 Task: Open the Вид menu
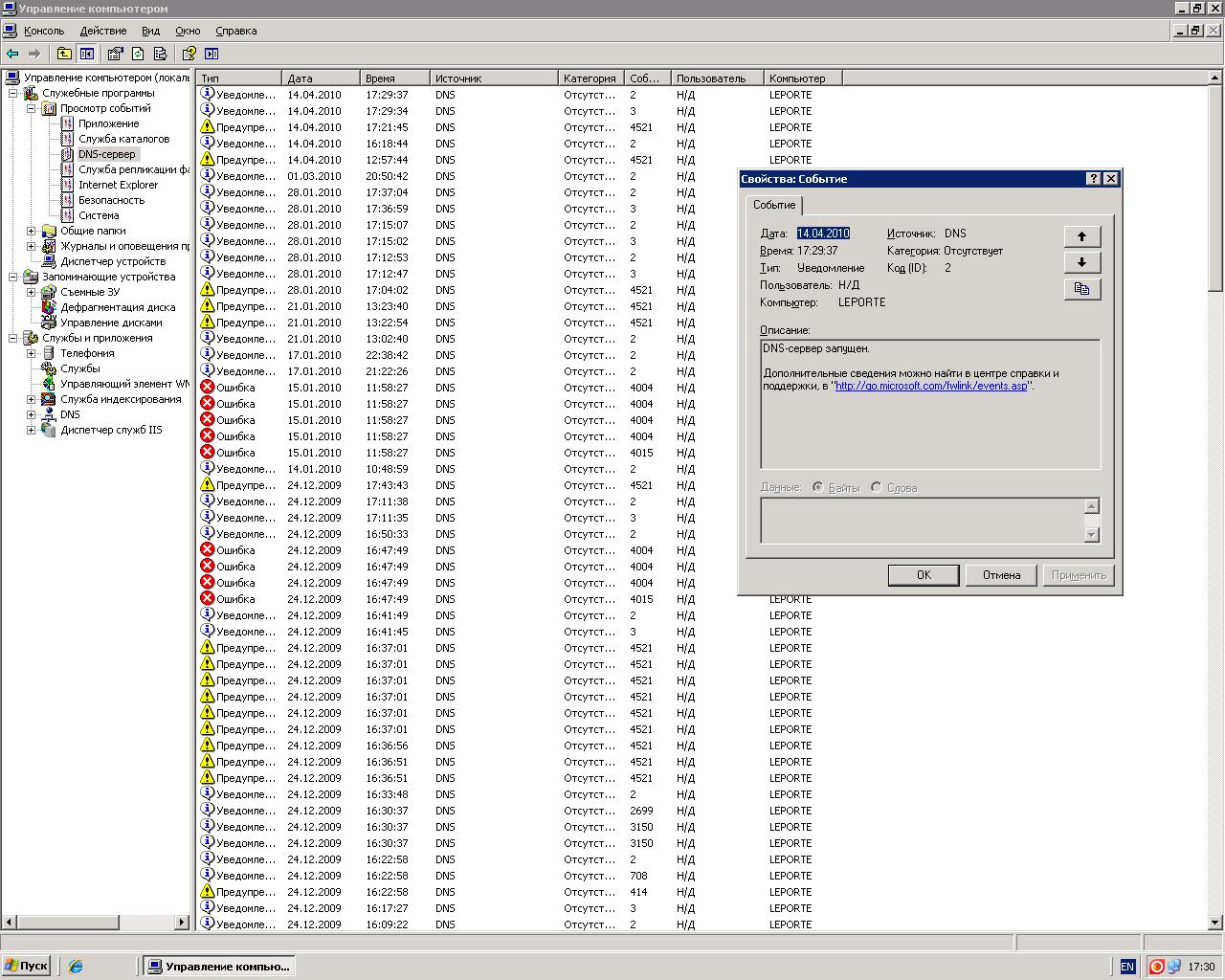click(151, 31)
